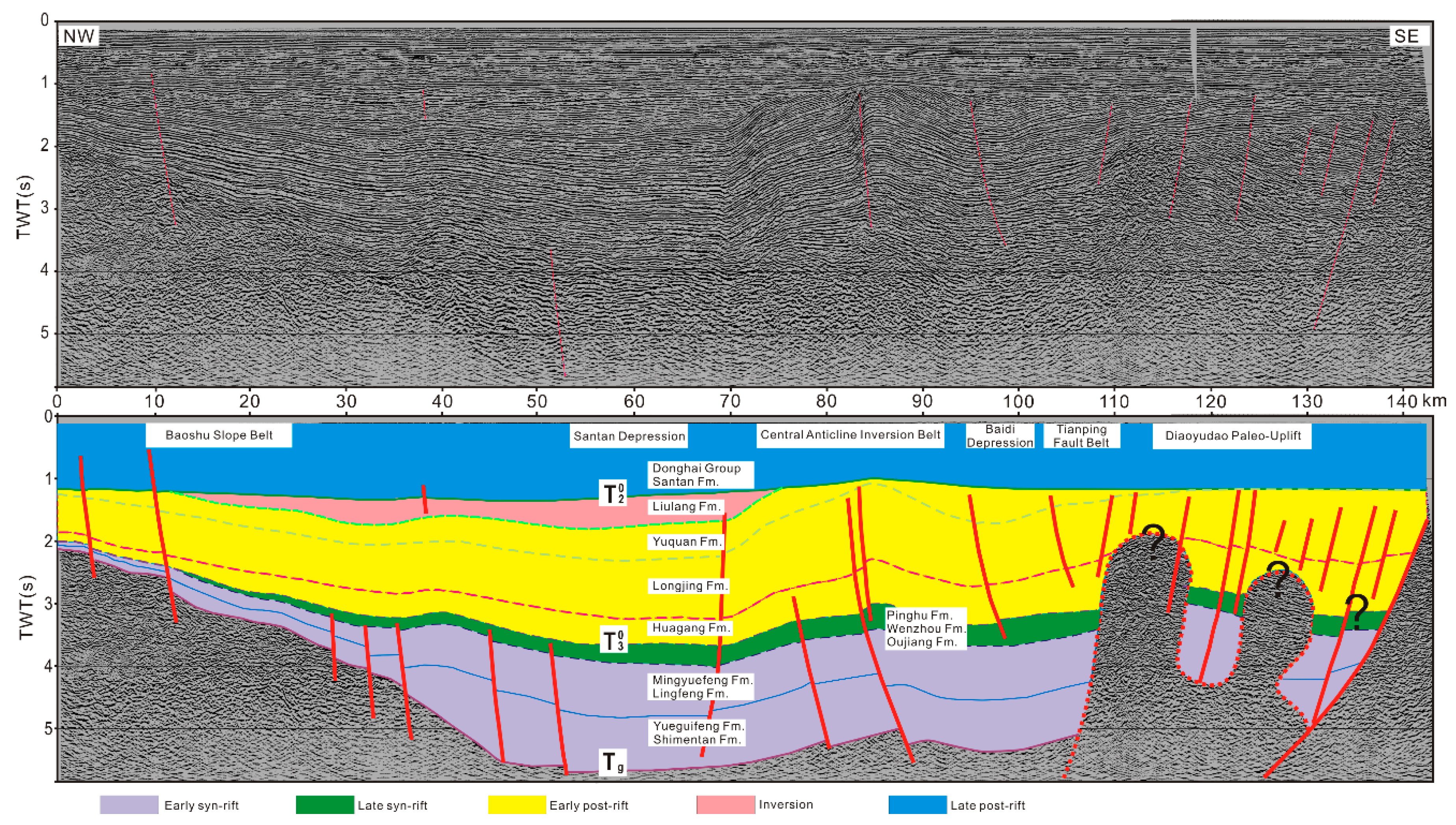Click the Inversion pink legend swatch
Viewport: 1456px width, 825px height.
point(725,805)
